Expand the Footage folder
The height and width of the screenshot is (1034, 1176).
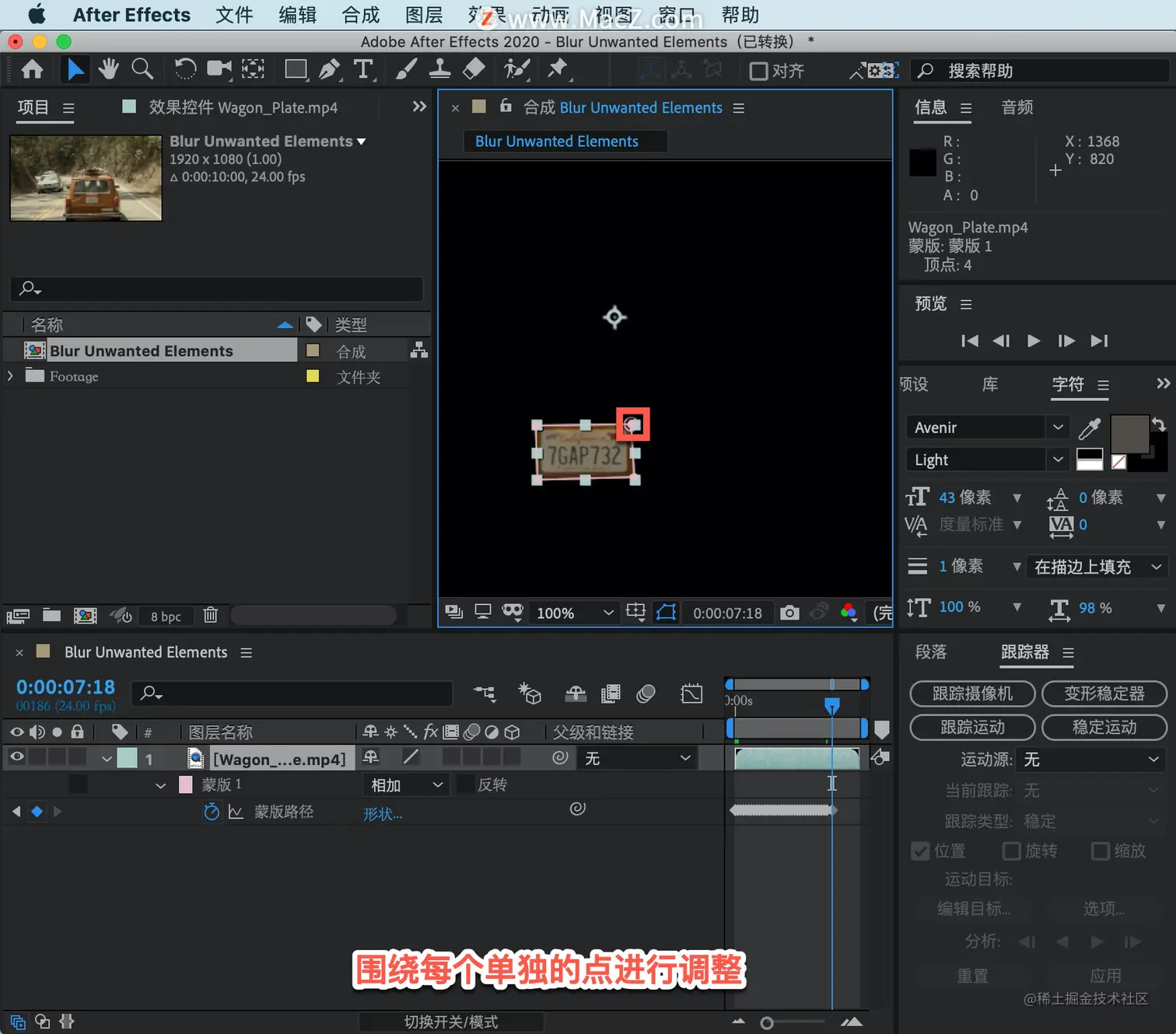point(10,376)
